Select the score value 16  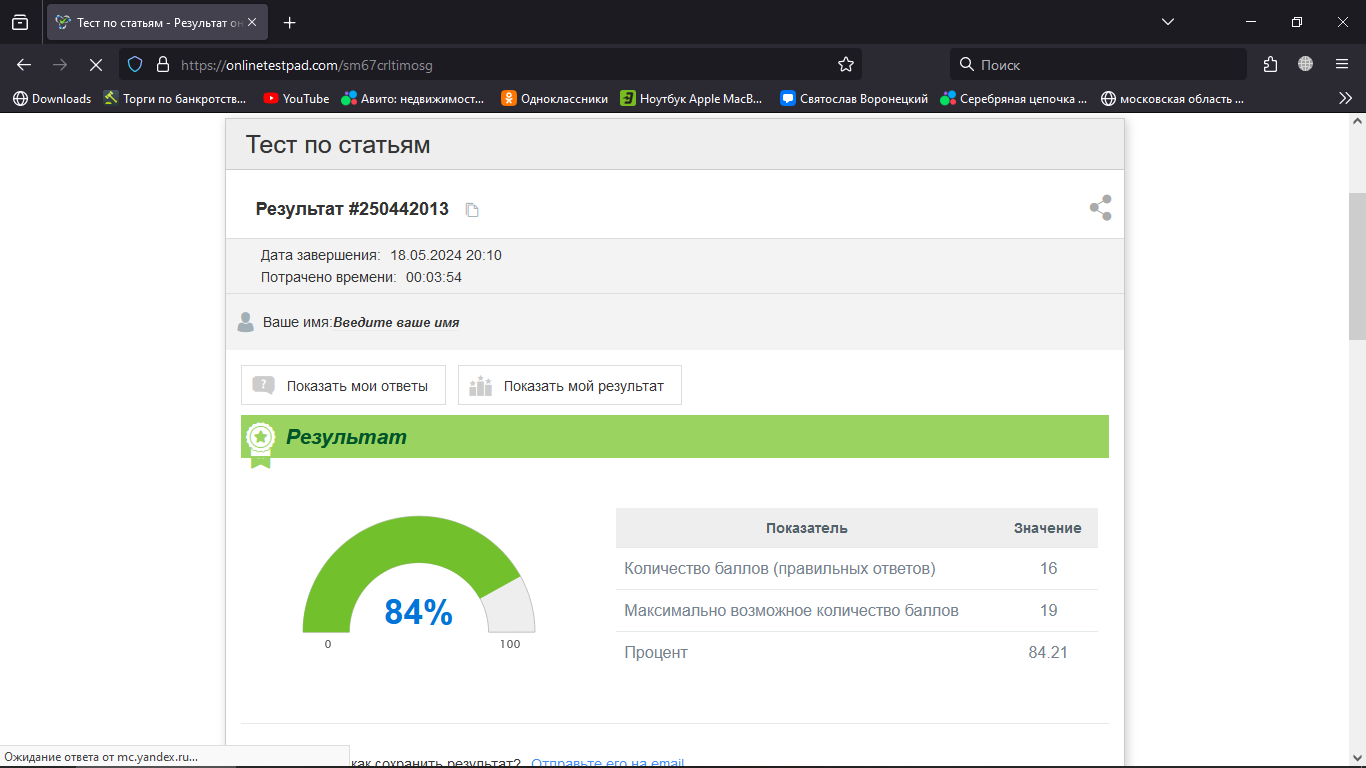point(1048,568)
